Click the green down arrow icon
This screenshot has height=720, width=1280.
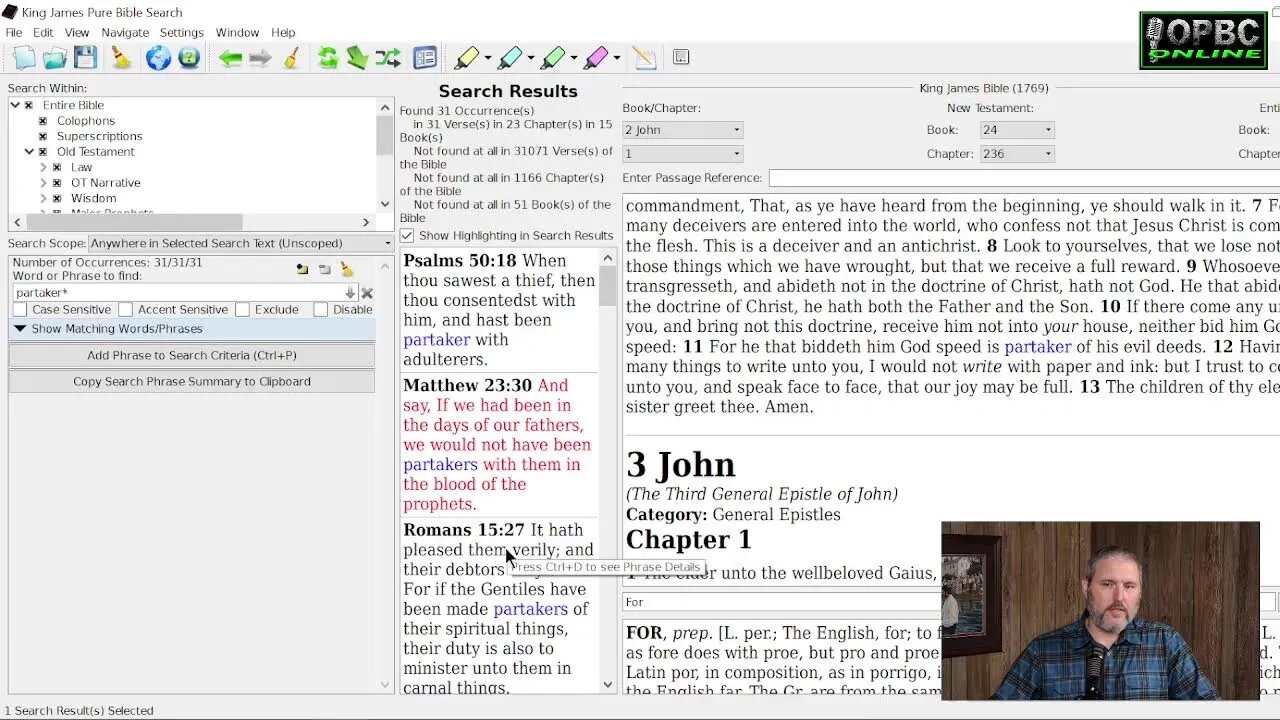(357, 58)
